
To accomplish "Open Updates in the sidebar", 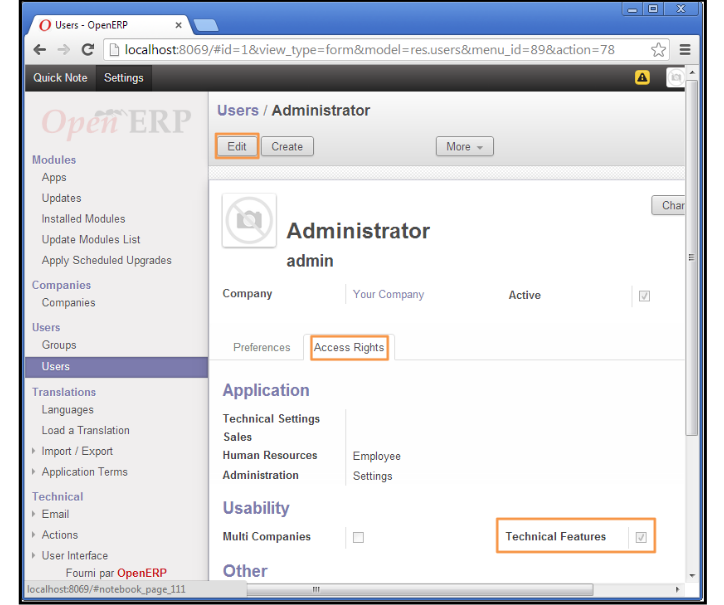I will click(61, 198).
